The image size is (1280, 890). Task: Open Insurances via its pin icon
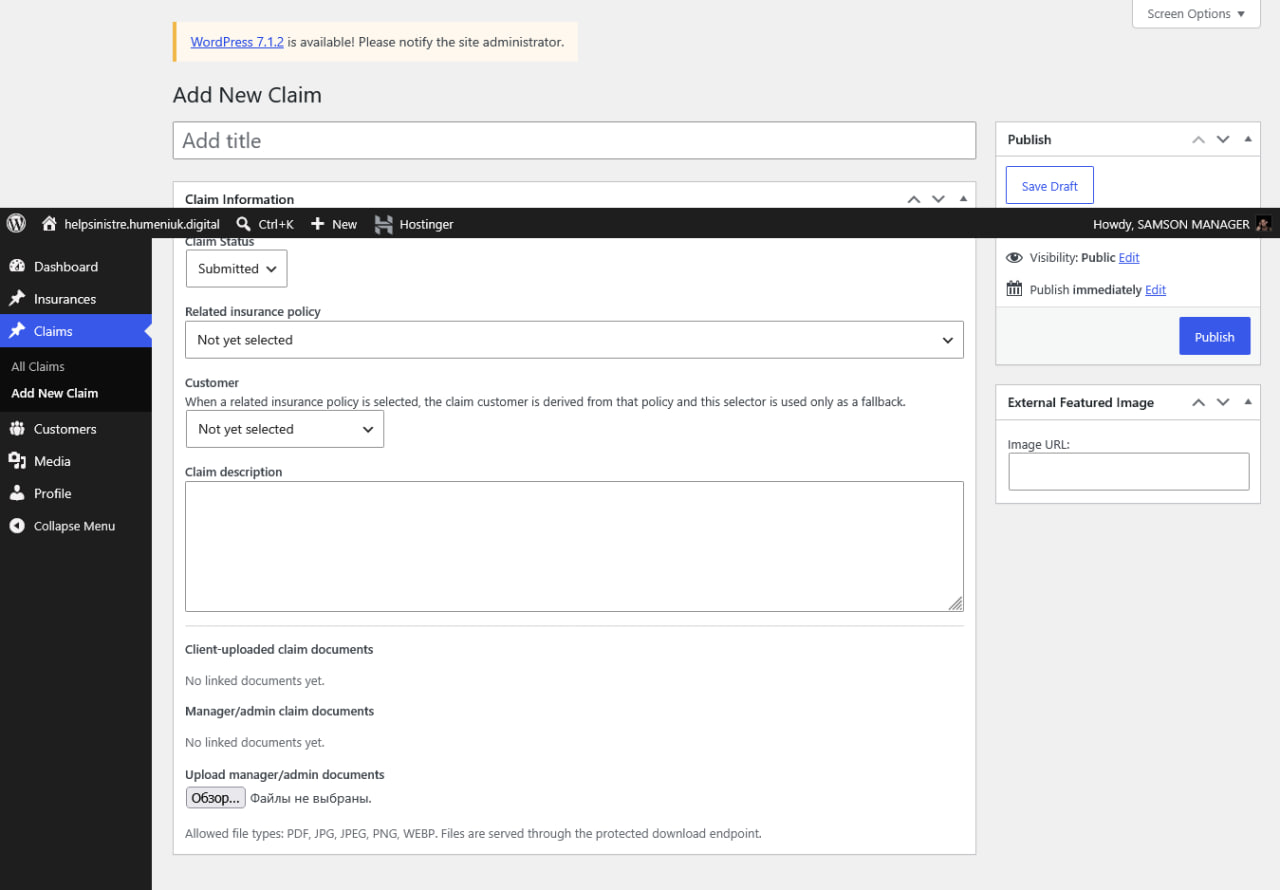(x=17, y=299)
